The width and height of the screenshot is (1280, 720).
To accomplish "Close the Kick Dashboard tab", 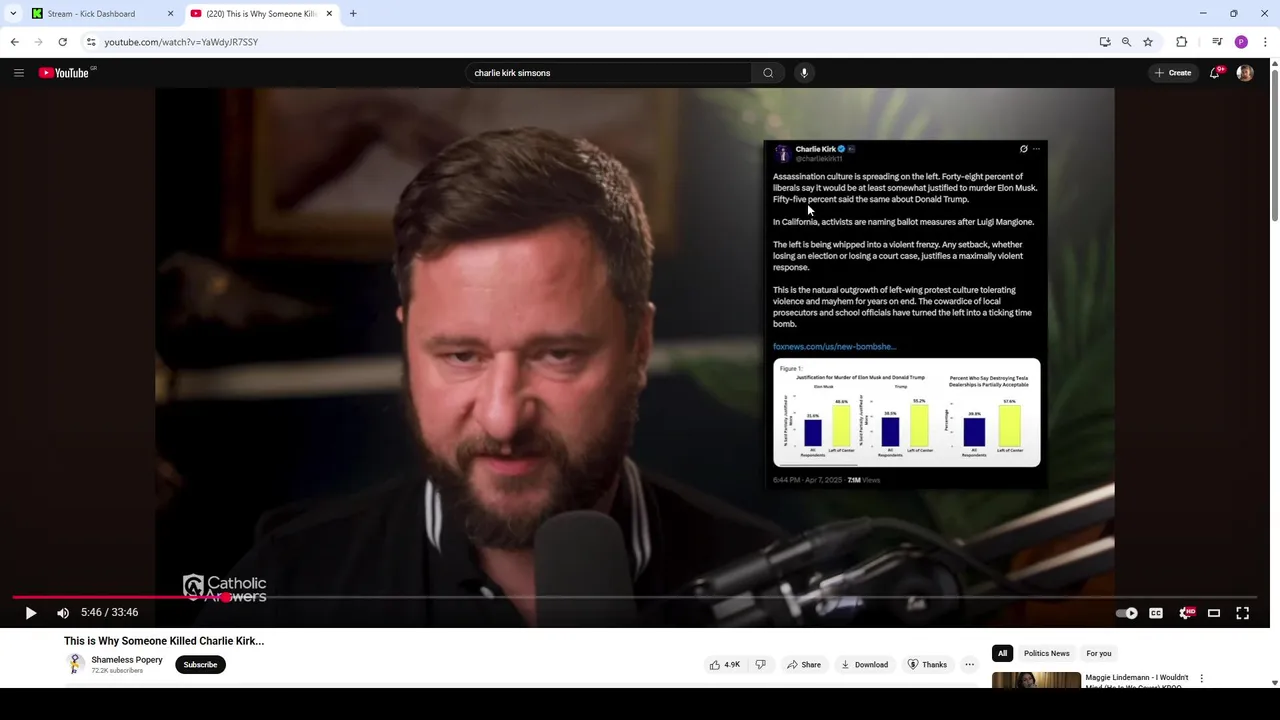I will click(x=170, y=14).
